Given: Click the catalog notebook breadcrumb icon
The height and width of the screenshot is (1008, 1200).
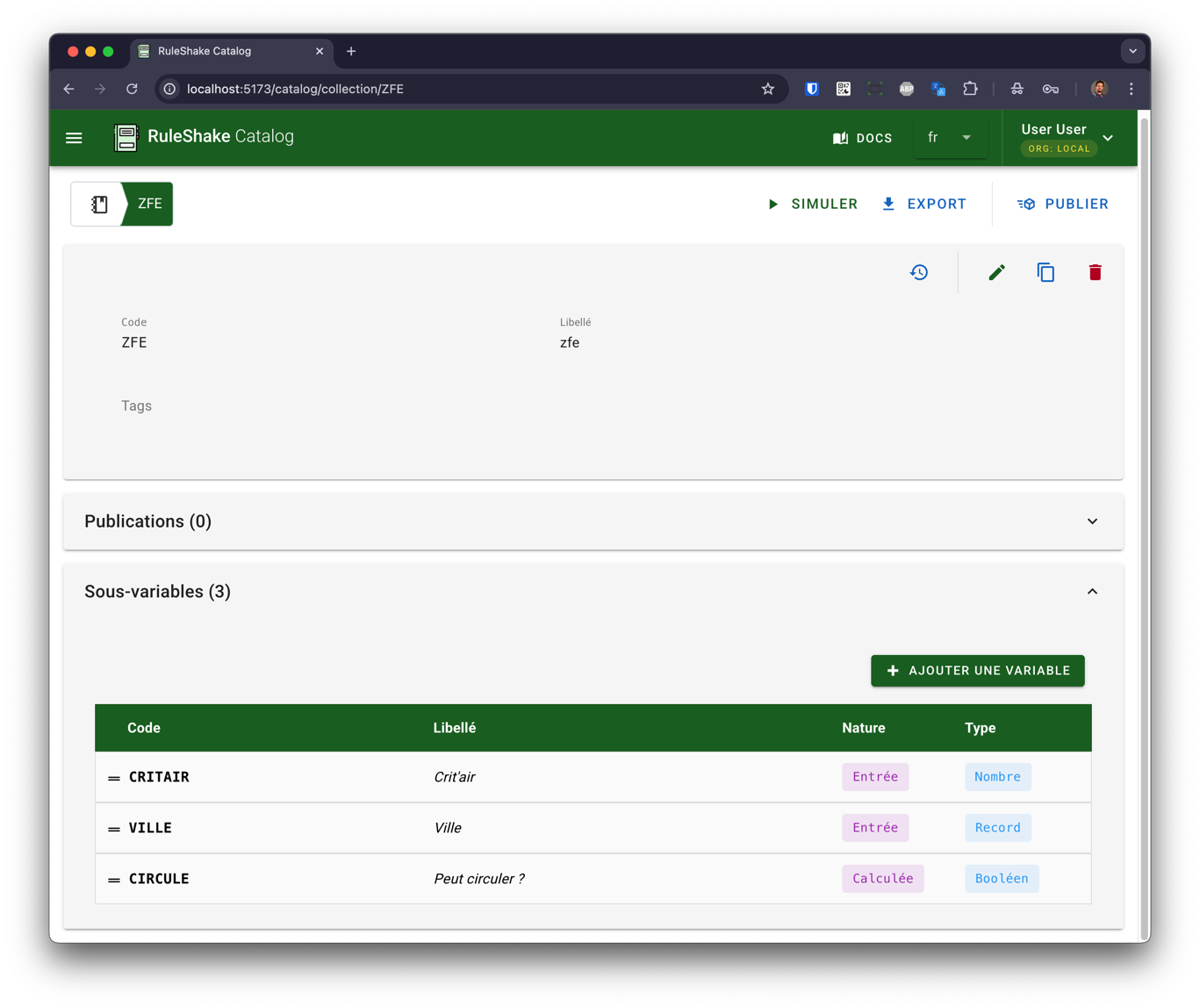Looking at the screenshot, I should pyautogui.click(x=99, y=204).
